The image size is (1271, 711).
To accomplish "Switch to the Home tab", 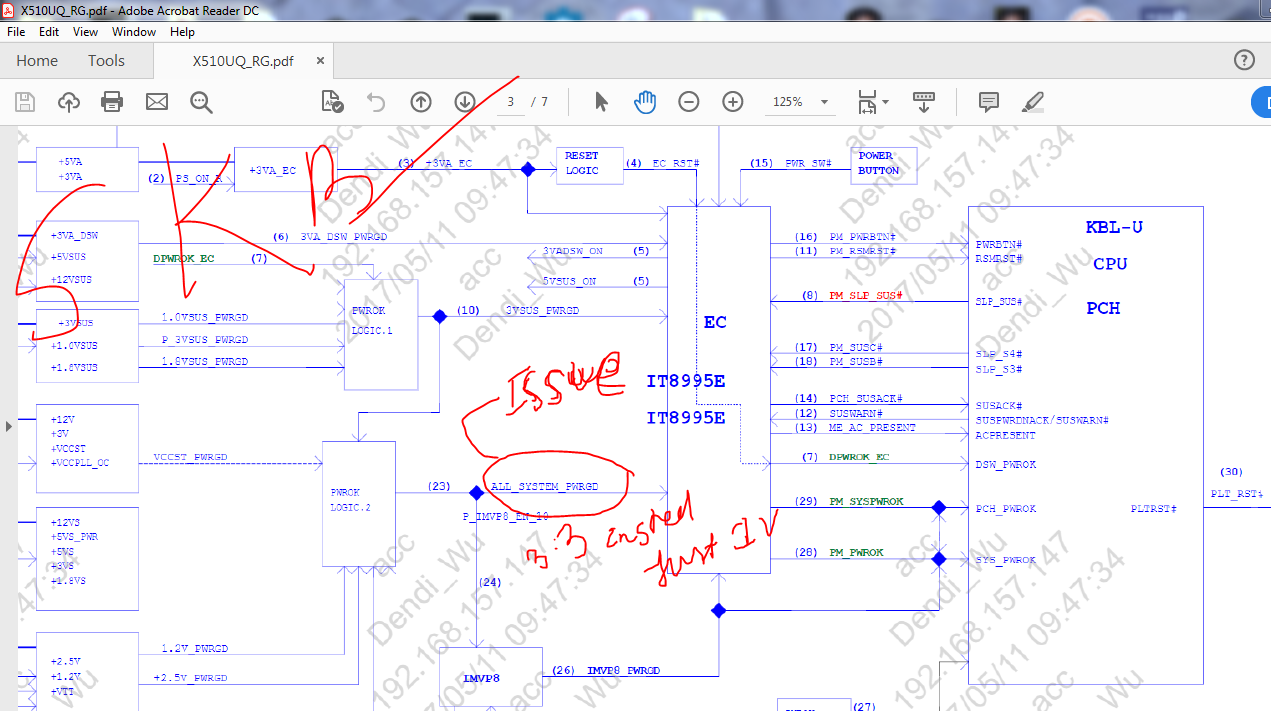I will click(x=37, y=60).
